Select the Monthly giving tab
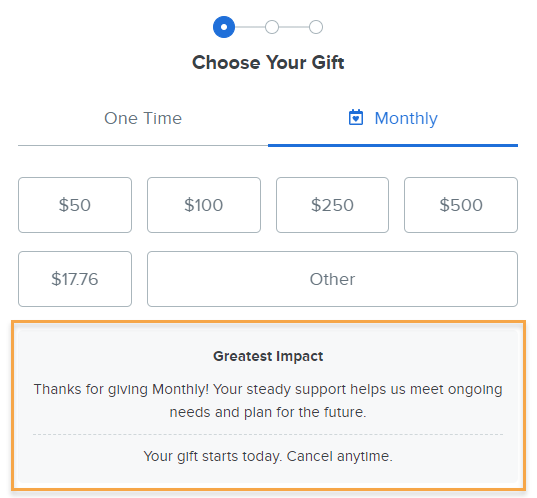 [393, 119]
